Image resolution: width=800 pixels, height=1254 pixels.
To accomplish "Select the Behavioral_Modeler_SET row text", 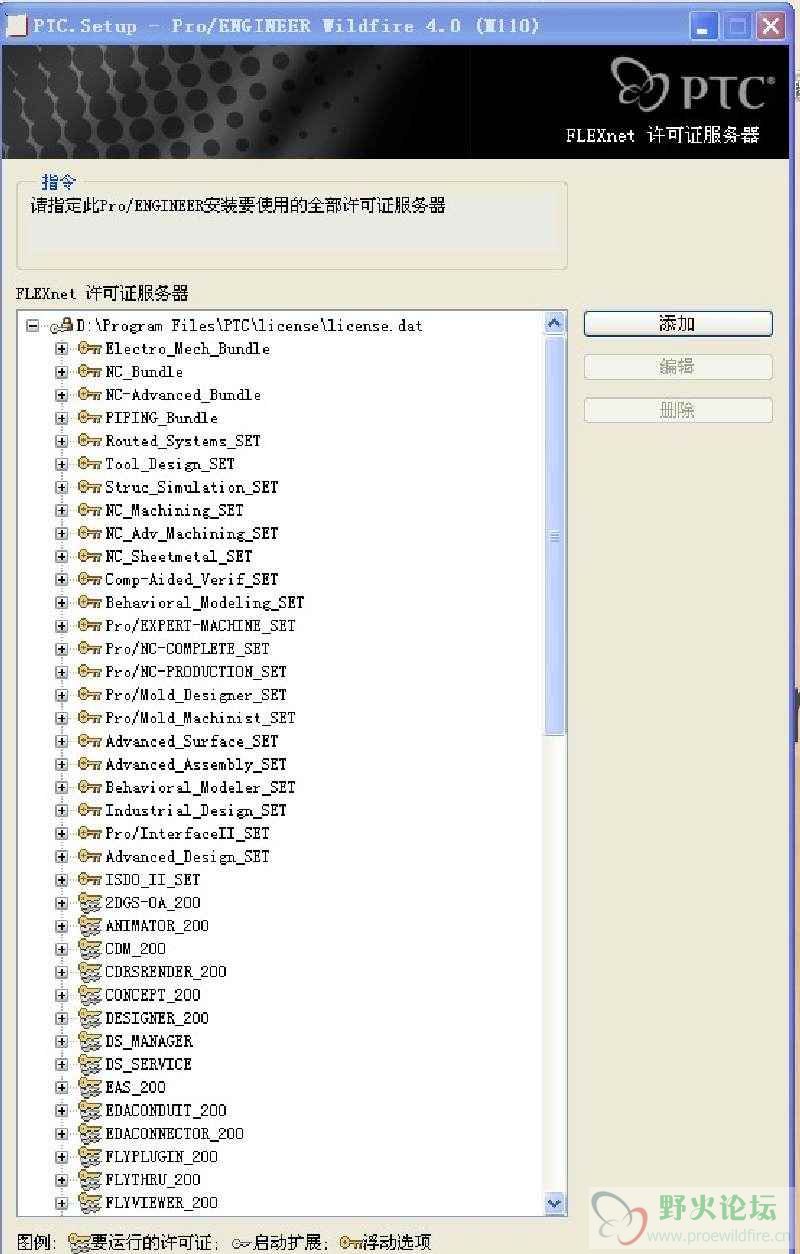I will pyautogui.click(x=200, y=787).
